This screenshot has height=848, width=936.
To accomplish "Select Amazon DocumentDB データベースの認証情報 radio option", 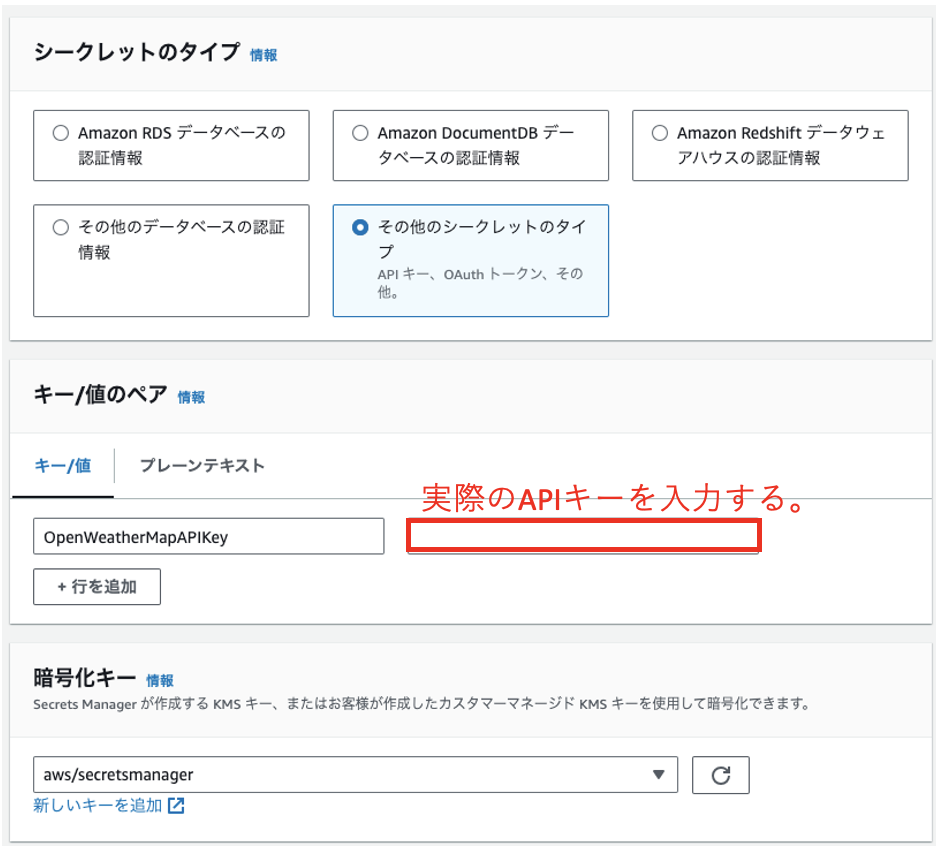I will [x=360, y=133].
